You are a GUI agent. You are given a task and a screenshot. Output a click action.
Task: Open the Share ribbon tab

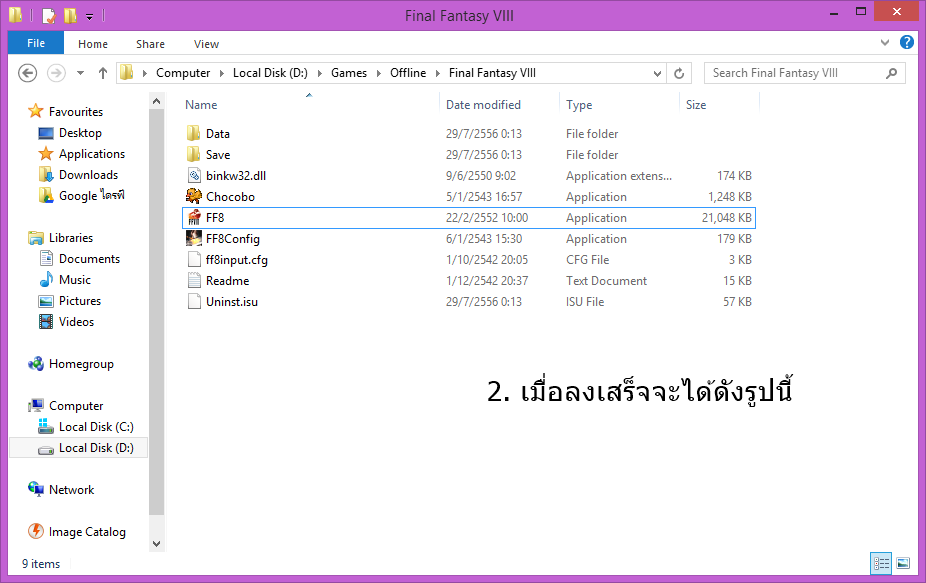pos(150,44)
